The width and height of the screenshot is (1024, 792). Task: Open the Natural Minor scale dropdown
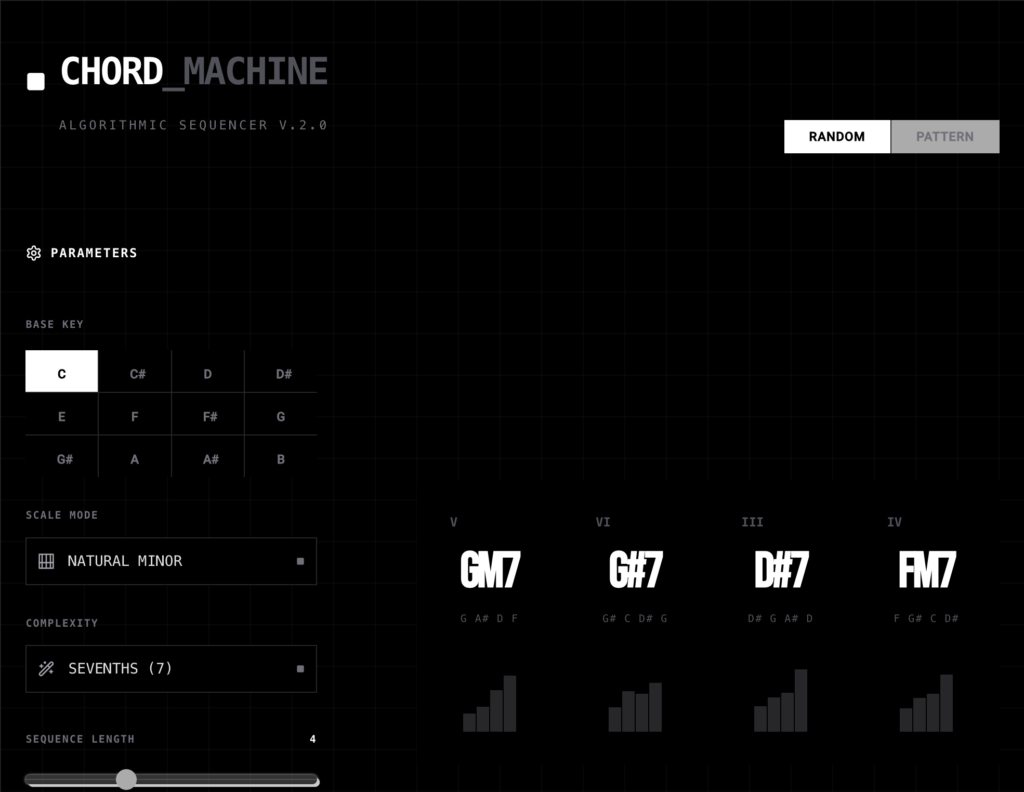click(171, 561)
